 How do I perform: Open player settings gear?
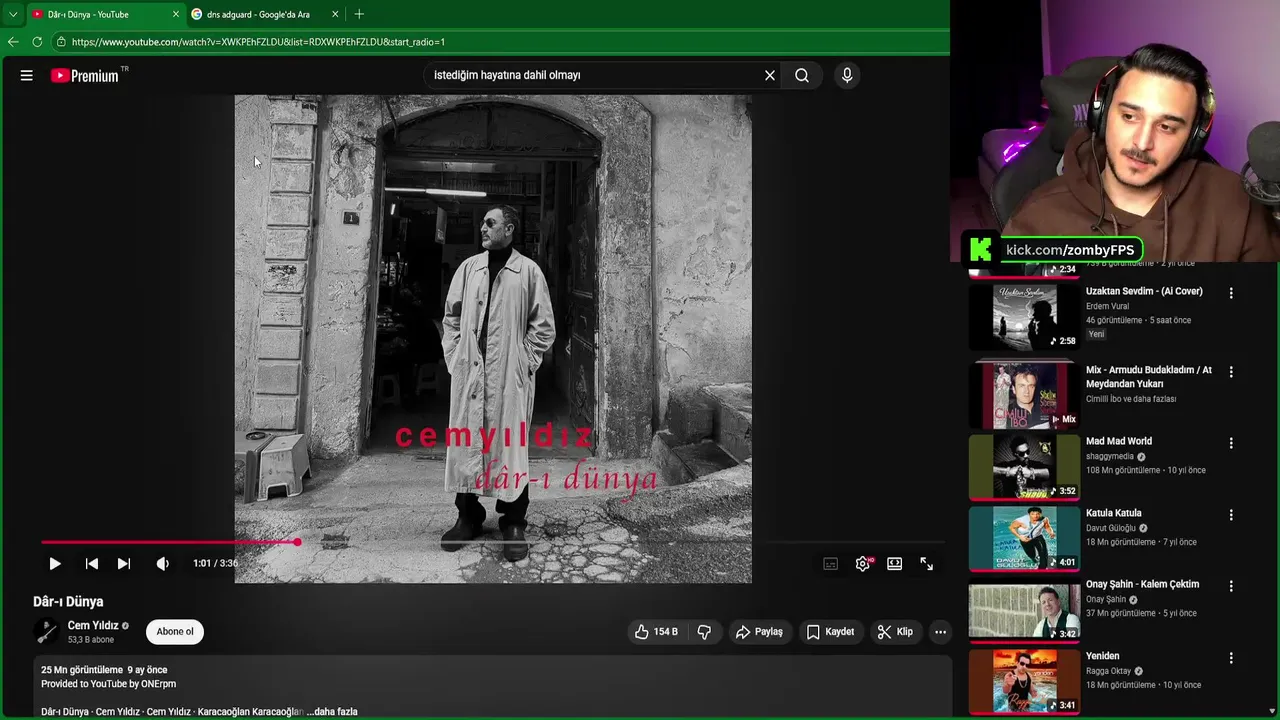863,564
